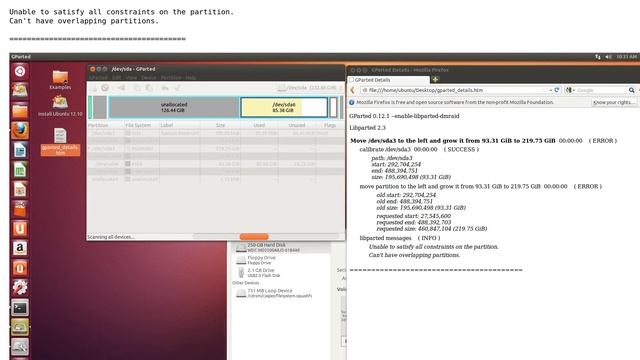Click the info icon in Firefox notification bar

pos(351,102)
